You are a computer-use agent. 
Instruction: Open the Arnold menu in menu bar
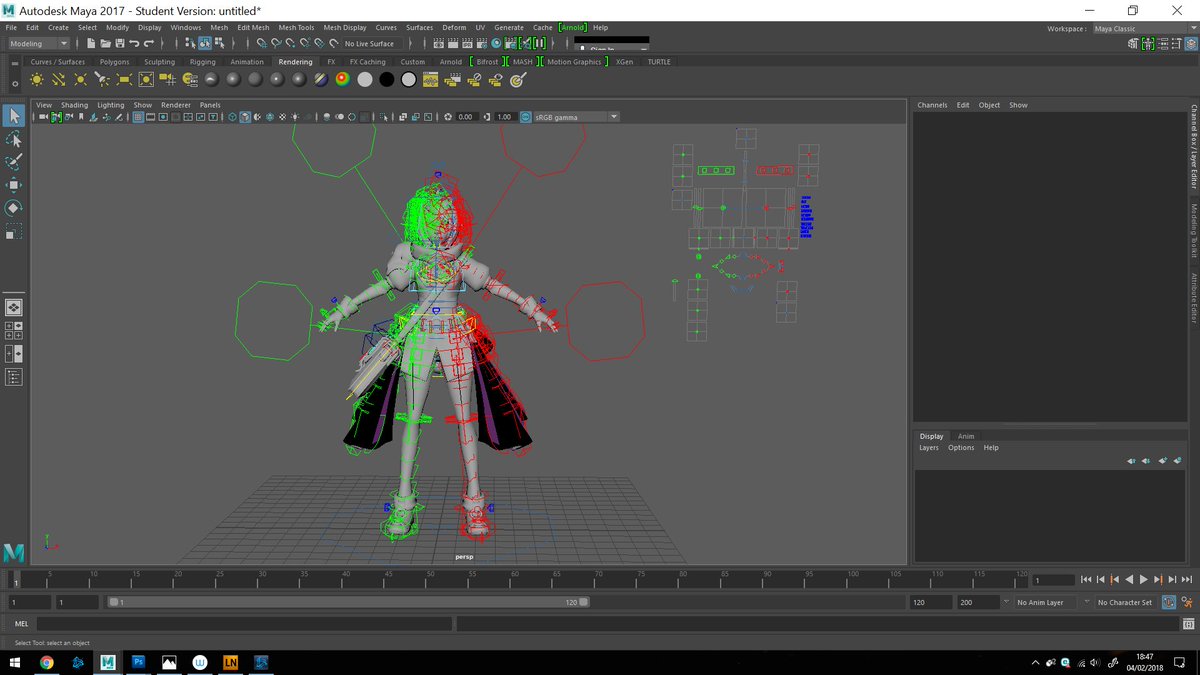point(573,28)
